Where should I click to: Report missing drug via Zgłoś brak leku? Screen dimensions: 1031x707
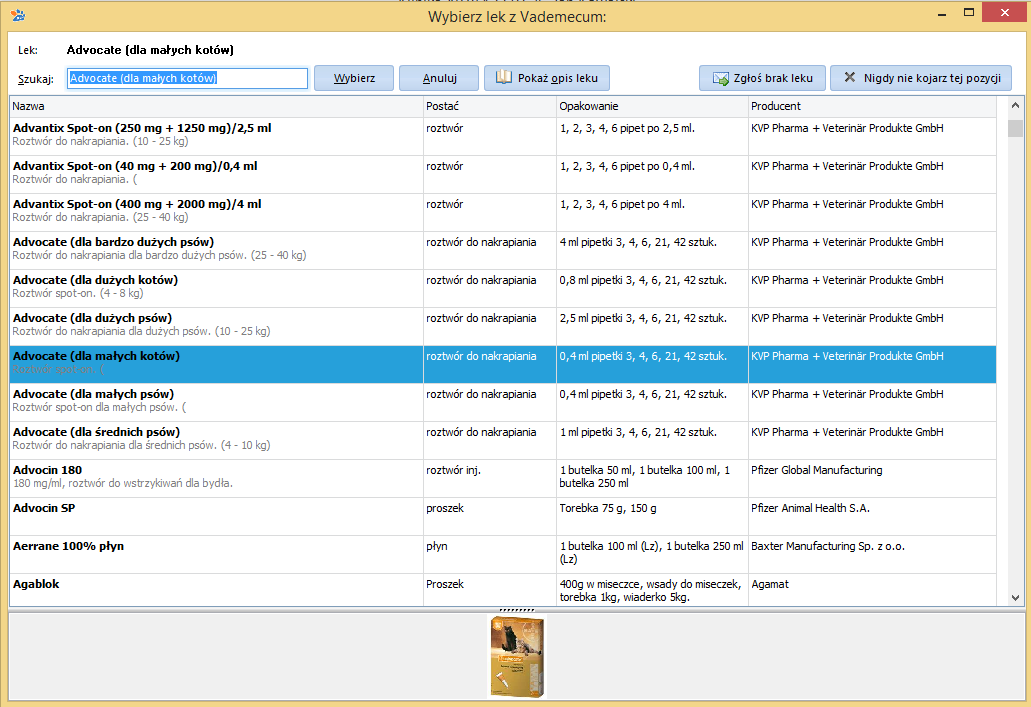[x=762, y=78]
